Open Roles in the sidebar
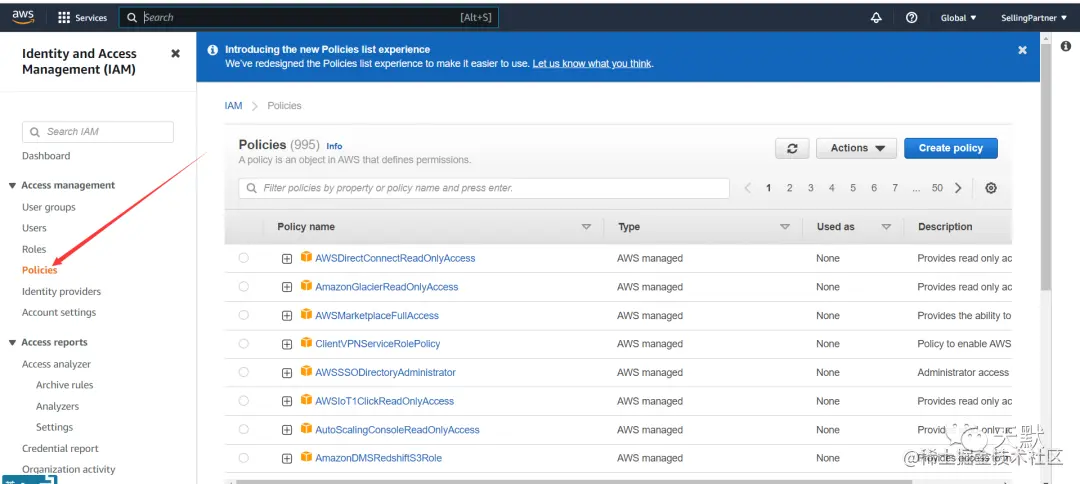Screen dimensions: 1080x484 pos(34,249)
